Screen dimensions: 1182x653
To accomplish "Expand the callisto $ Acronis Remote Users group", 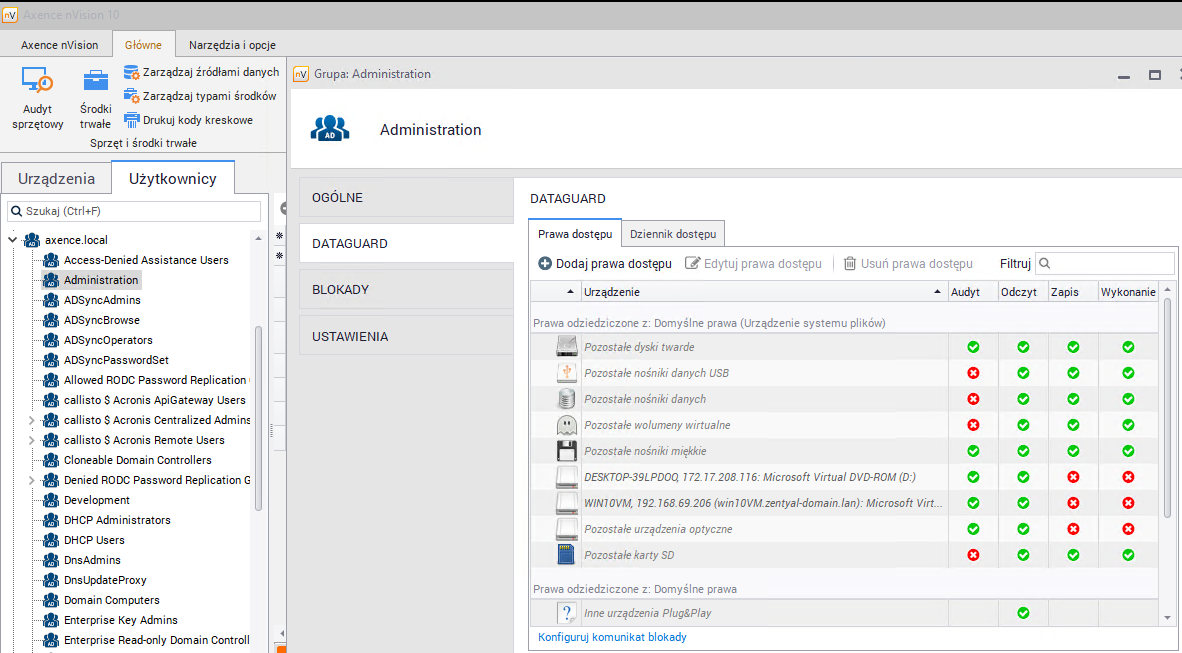I will coord(29,440).
